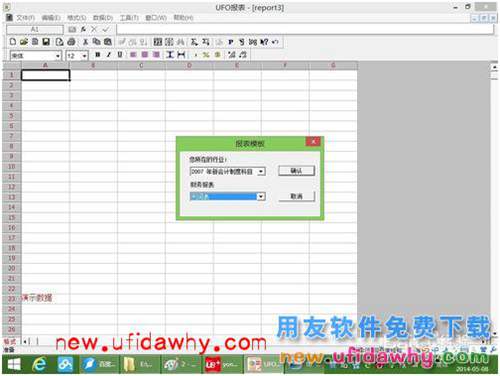Image resolution: width=500 pixels, height=376 pixels.
Task: Click the A1 cell reference box
Action: click(x=35, y=29)
